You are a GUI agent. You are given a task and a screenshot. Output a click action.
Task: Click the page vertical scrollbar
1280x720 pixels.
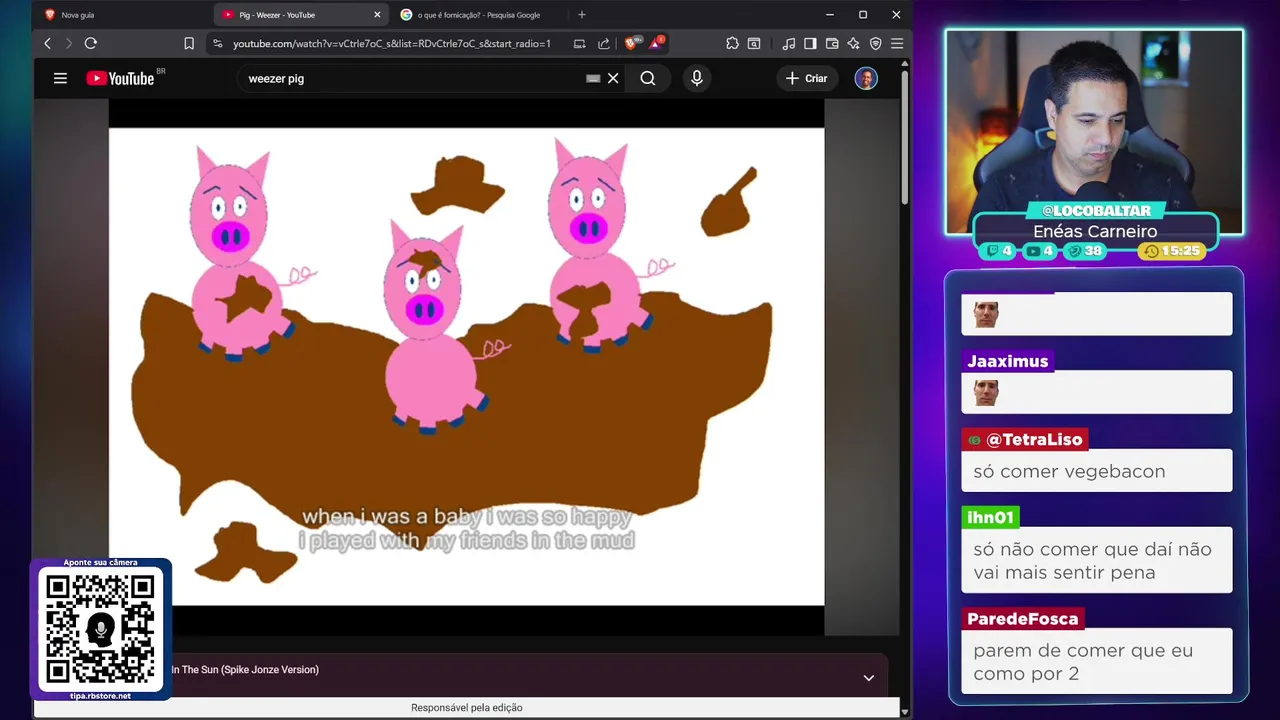point(905,135)
